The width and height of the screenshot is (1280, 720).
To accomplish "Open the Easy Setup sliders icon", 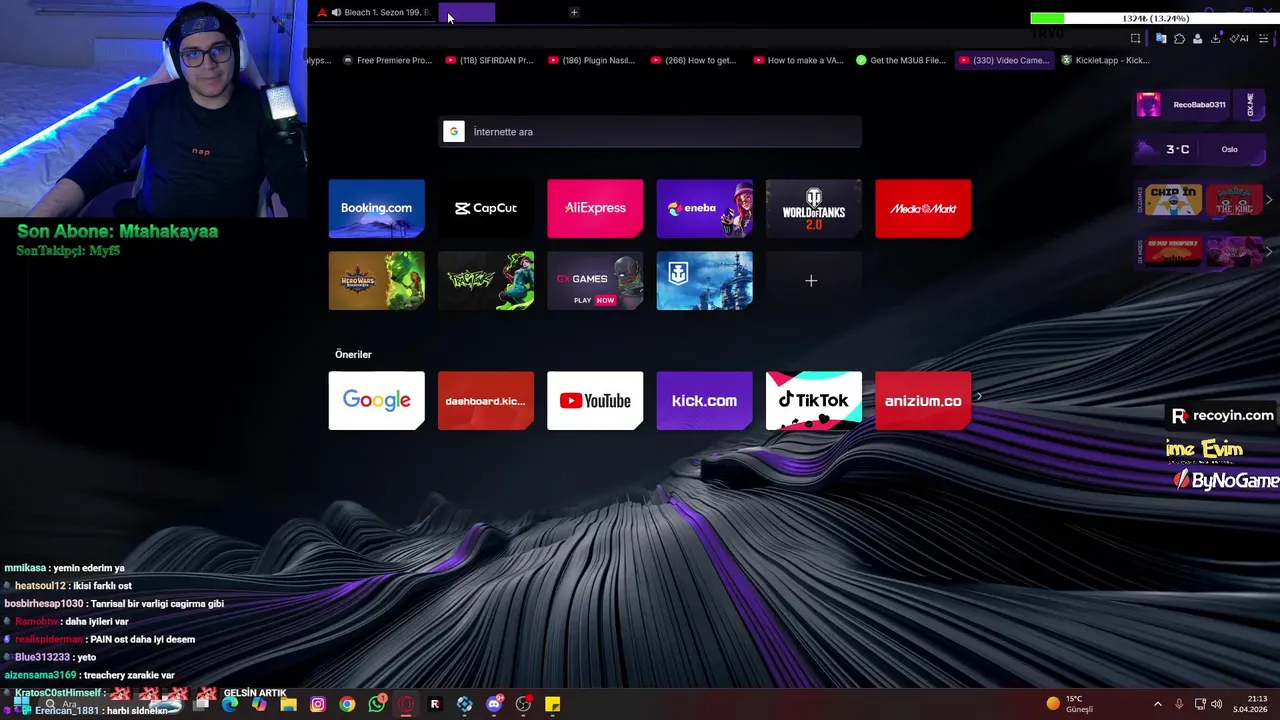I will [1264, 38].
